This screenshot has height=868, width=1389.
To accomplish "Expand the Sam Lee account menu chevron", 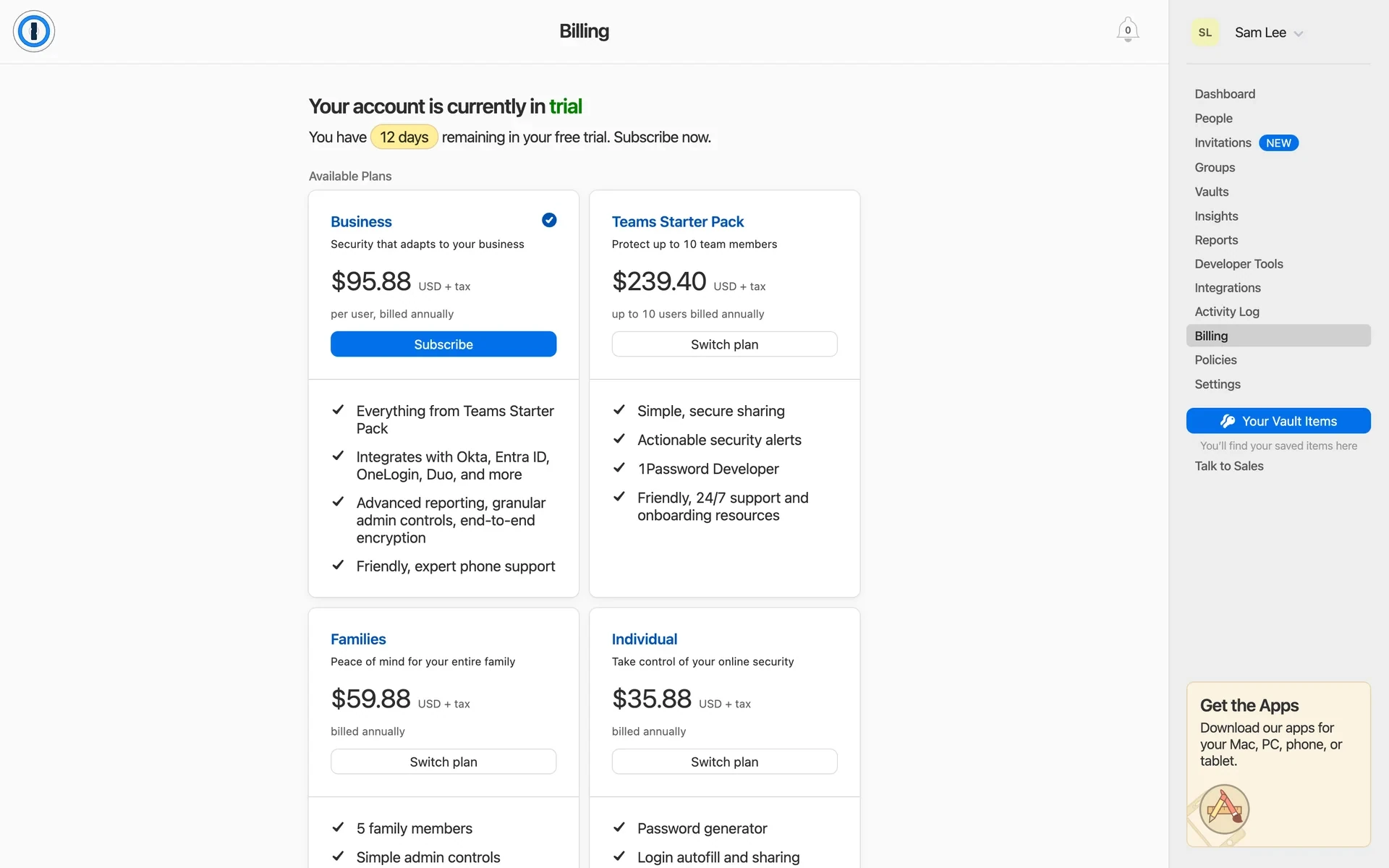I will point(1299,33).
